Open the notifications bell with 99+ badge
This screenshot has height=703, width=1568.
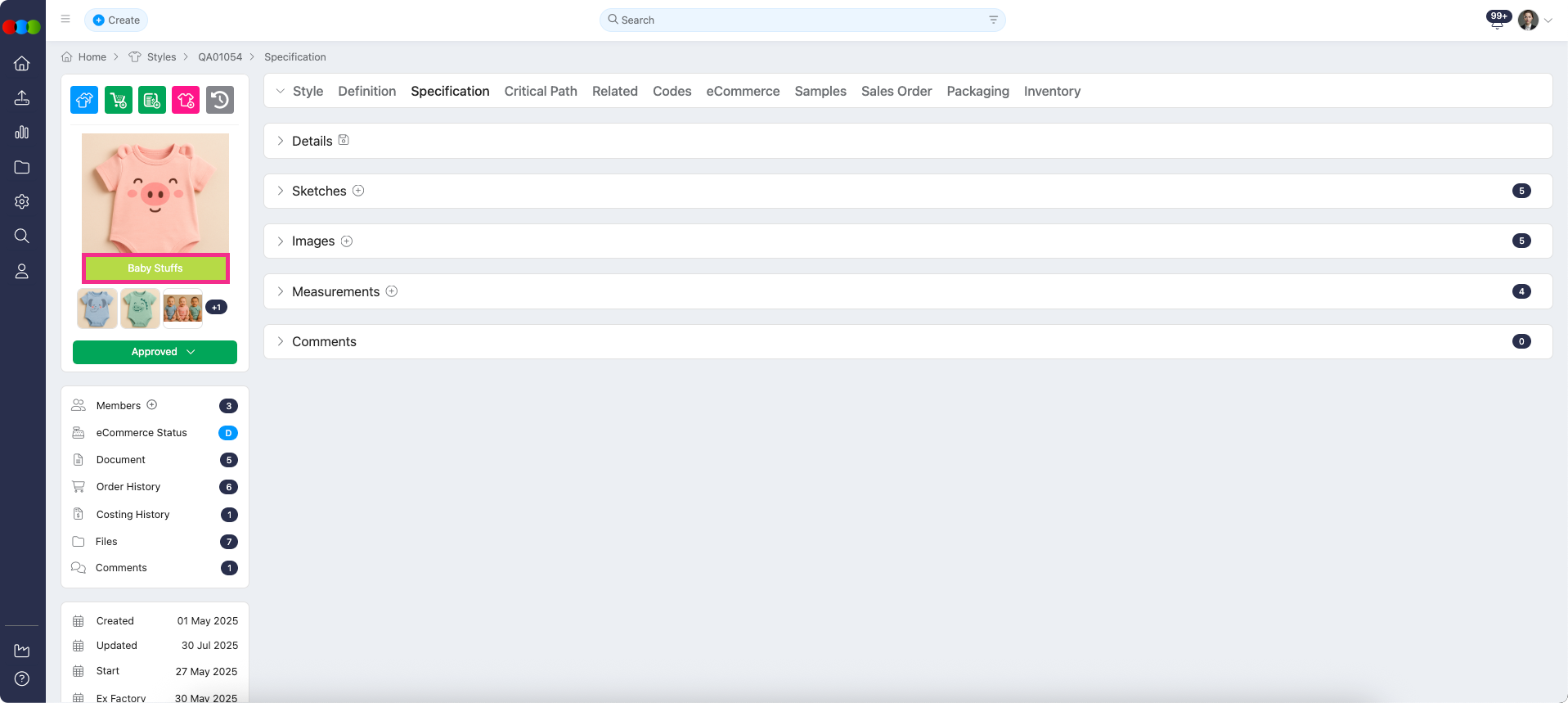[1497, 21]
